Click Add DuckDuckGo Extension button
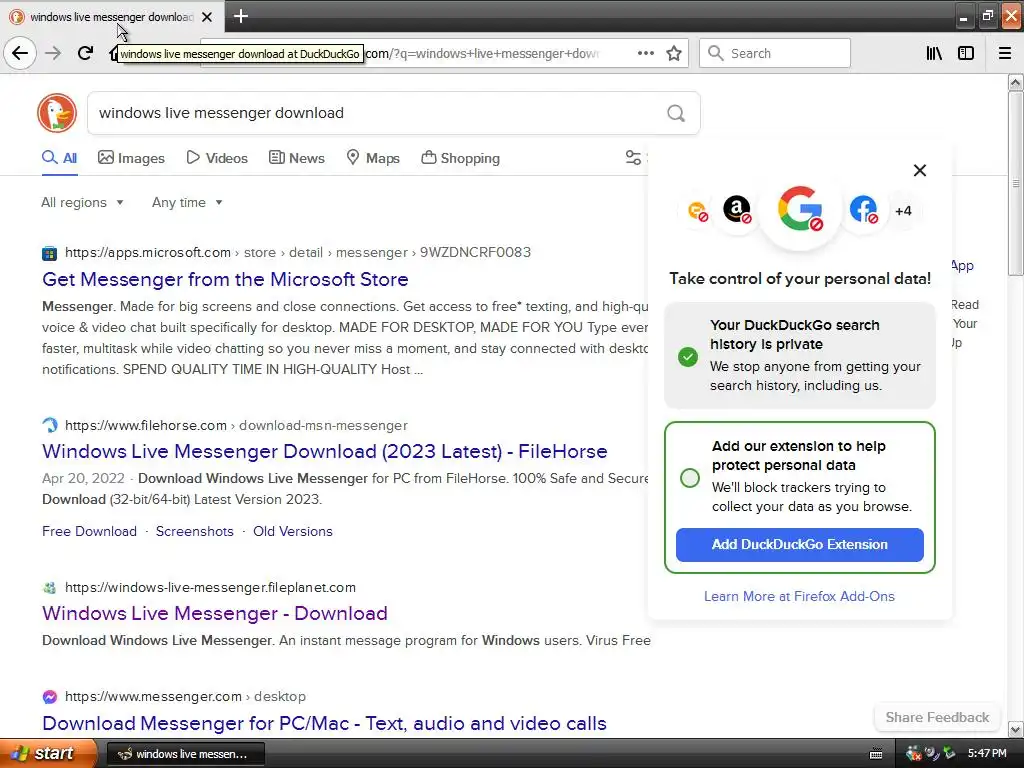 point(799,545)
